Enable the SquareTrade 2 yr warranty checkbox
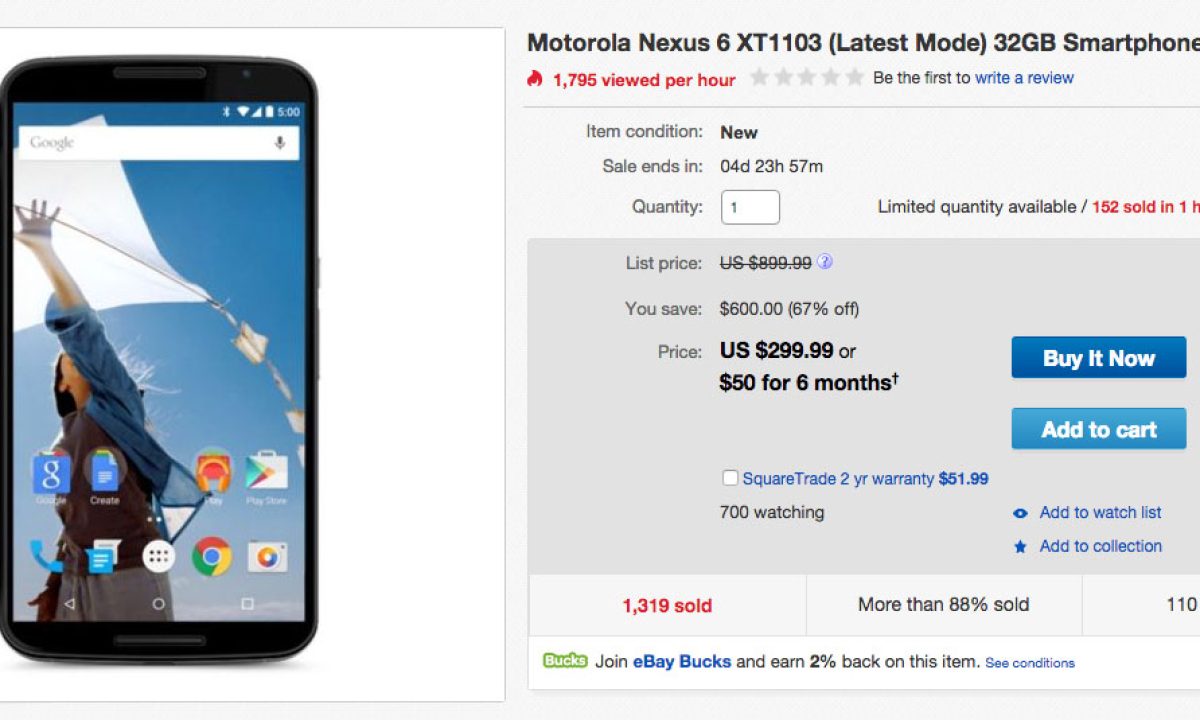1200x720 pixels. click(730, 478)
